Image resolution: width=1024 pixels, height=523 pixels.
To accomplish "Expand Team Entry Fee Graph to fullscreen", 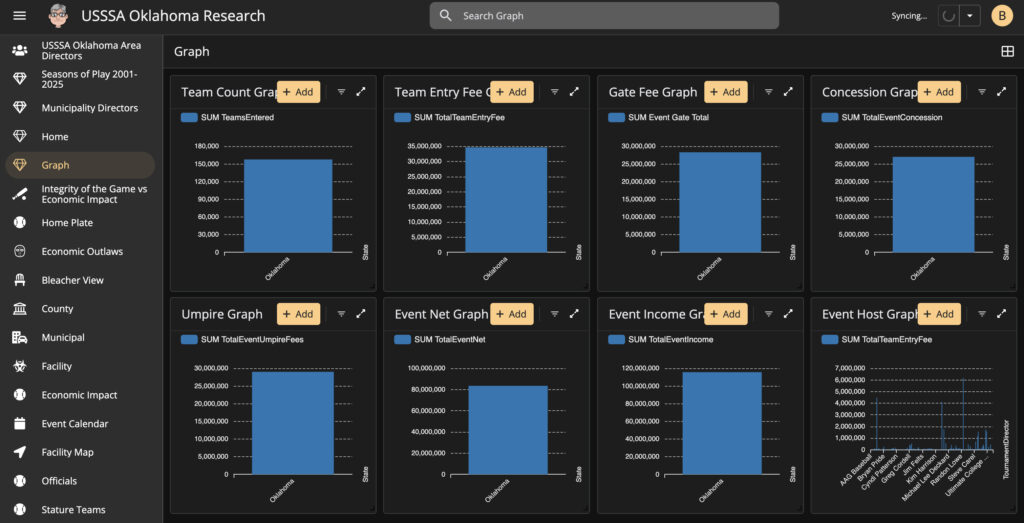I will [x=574, y=92].
